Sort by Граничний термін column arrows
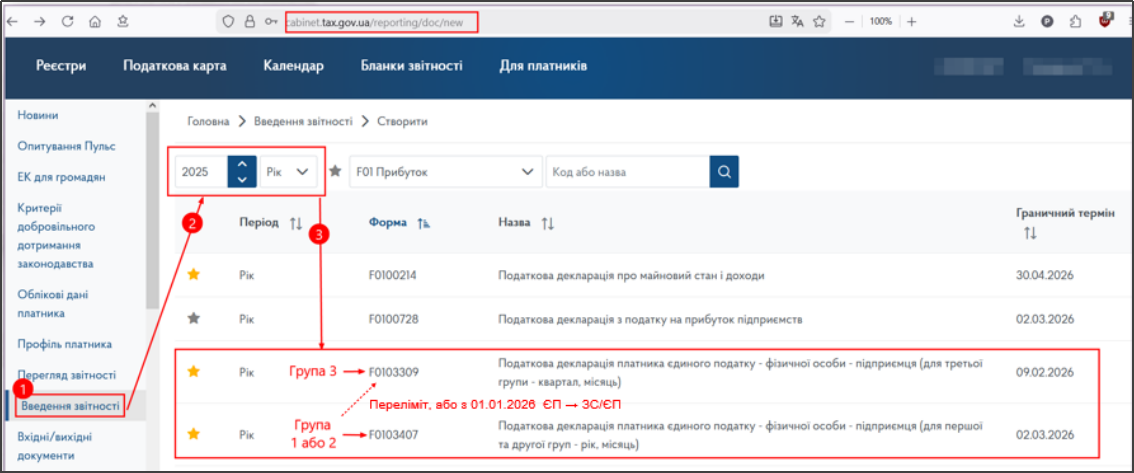1134x473 pixels. coord(1031,234)
